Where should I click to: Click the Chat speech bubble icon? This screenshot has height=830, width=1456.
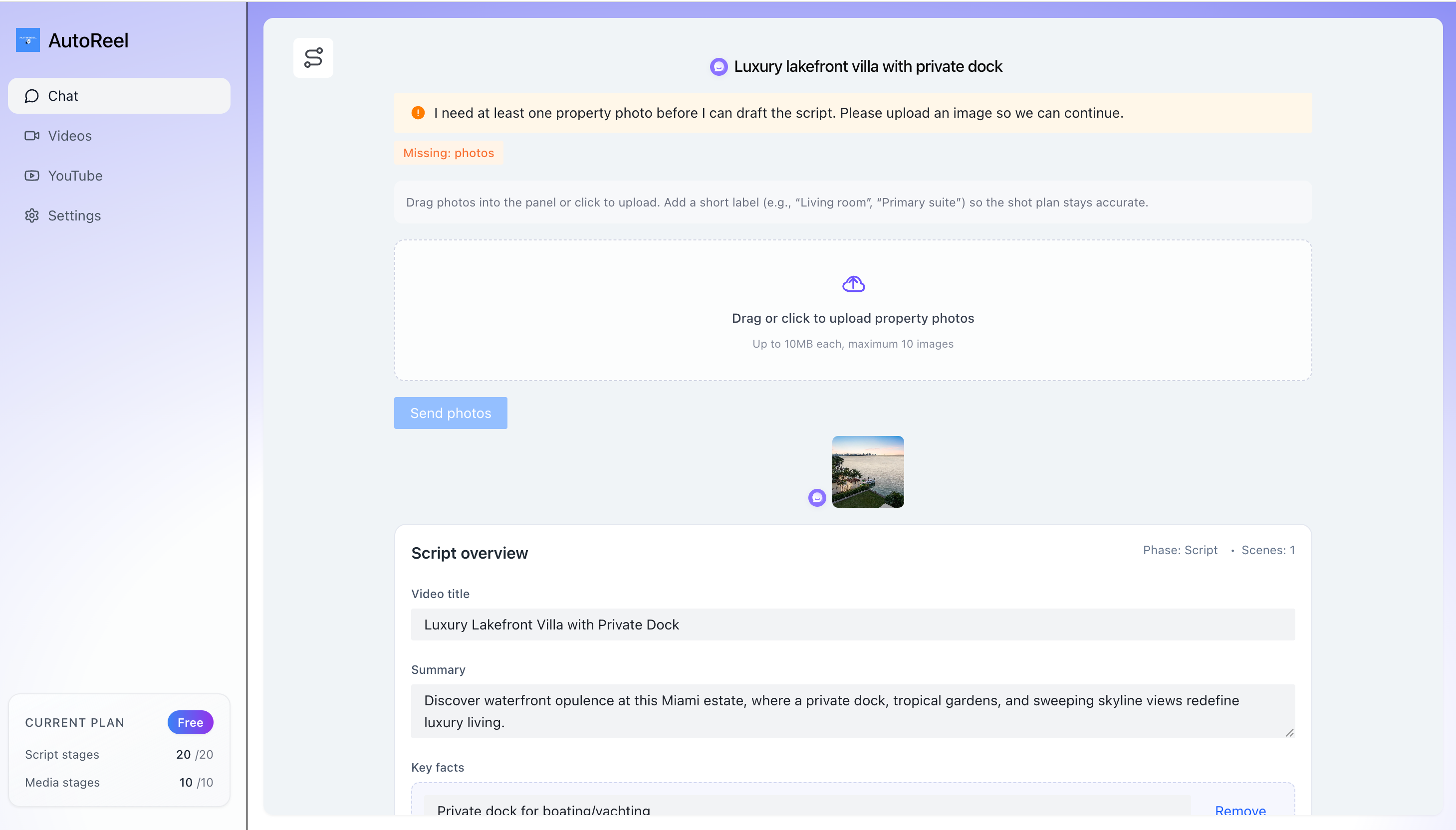[x=32, y=96]
